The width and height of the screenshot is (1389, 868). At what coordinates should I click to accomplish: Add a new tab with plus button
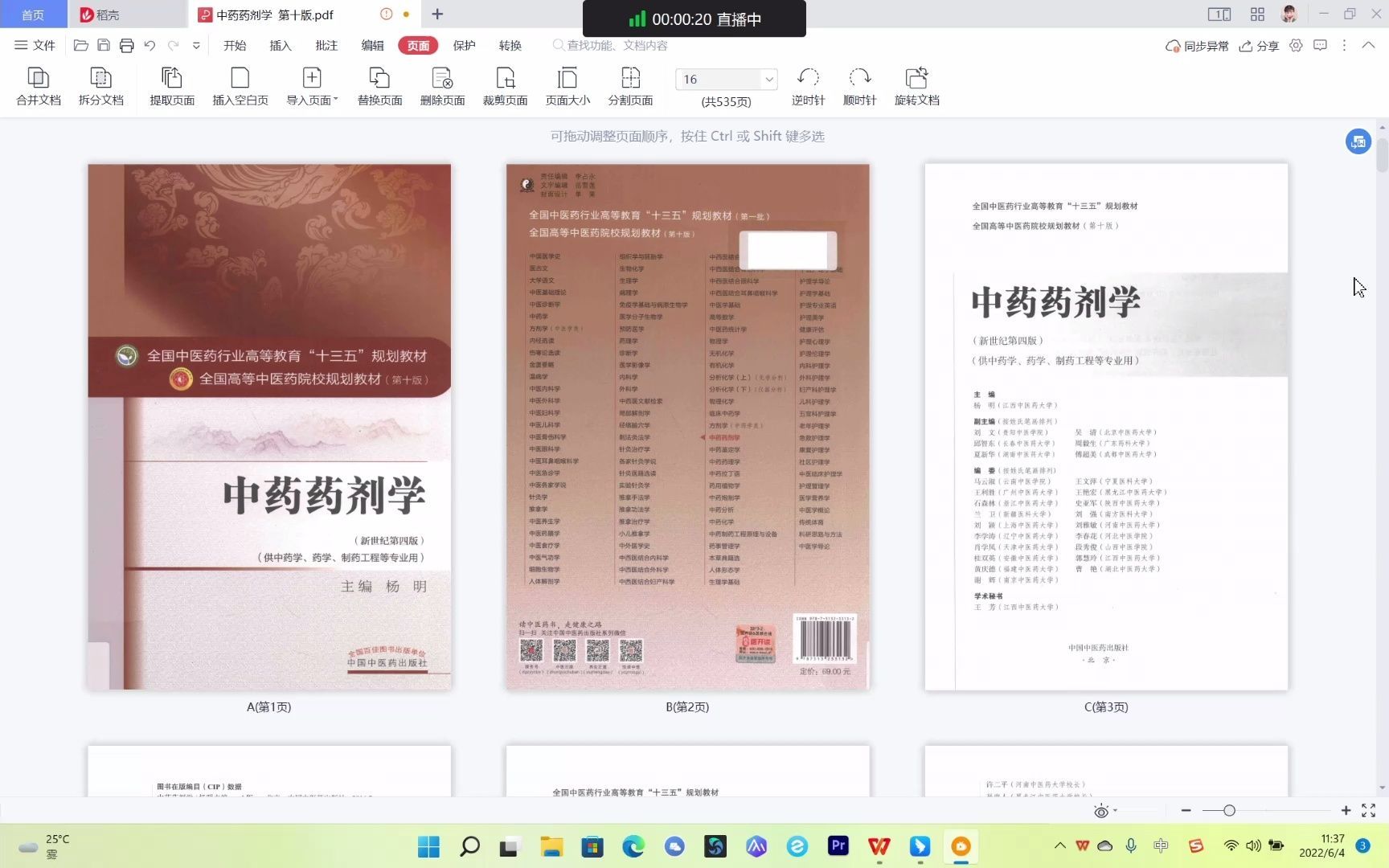tap(437, 14)
